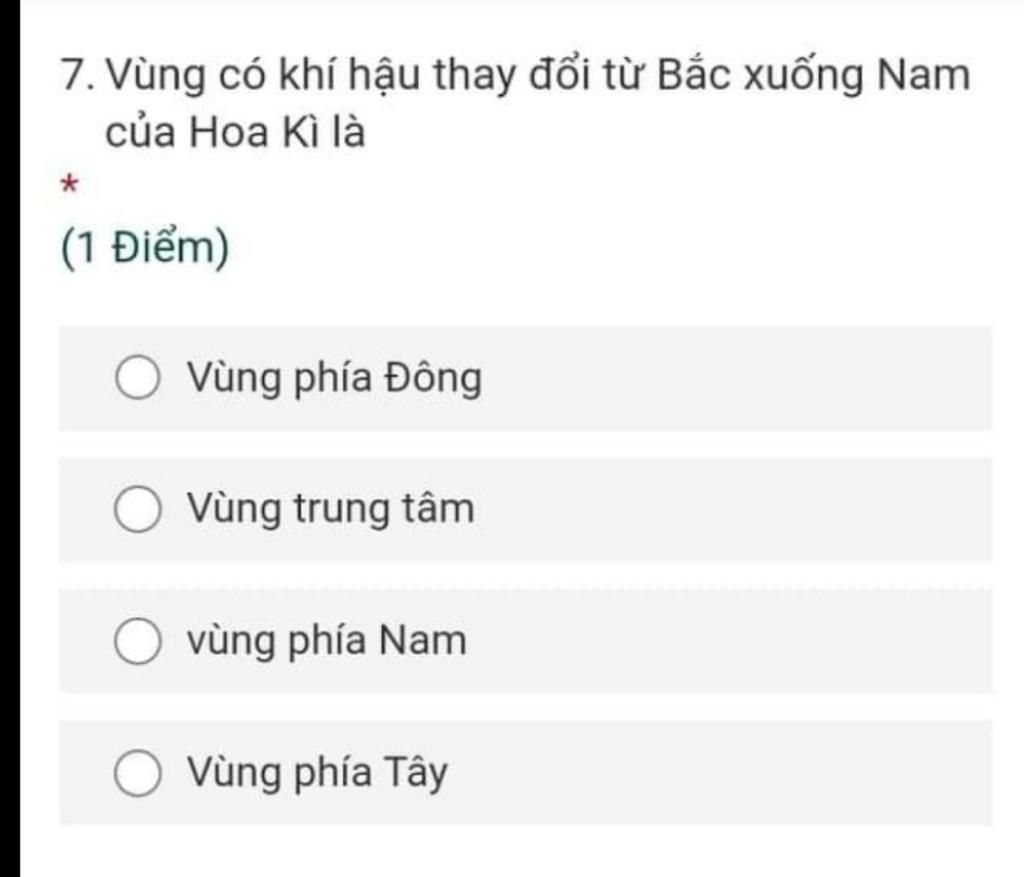Mark the "vùng phía Nam" radio button
The height and width of the screenshot is (877, 1024).
137,641
